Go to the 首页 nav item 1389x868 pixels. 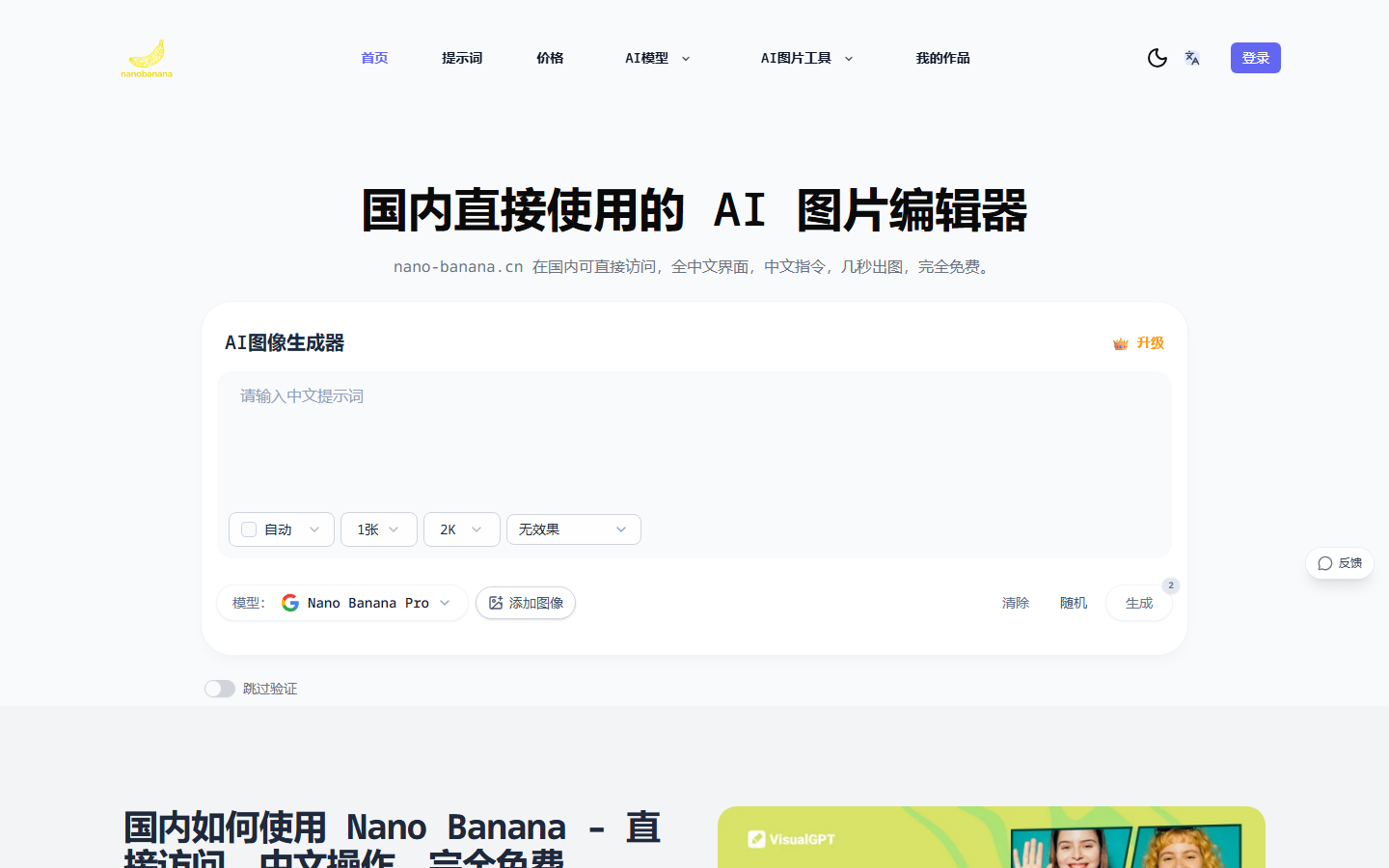[x=374, y=58]
